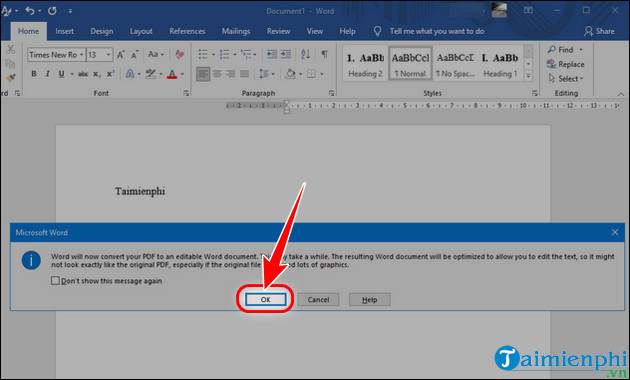Click the Help button in the dialog
This screenshot has width=630, height=380.
pyautogui.click(x=369, y=300)
